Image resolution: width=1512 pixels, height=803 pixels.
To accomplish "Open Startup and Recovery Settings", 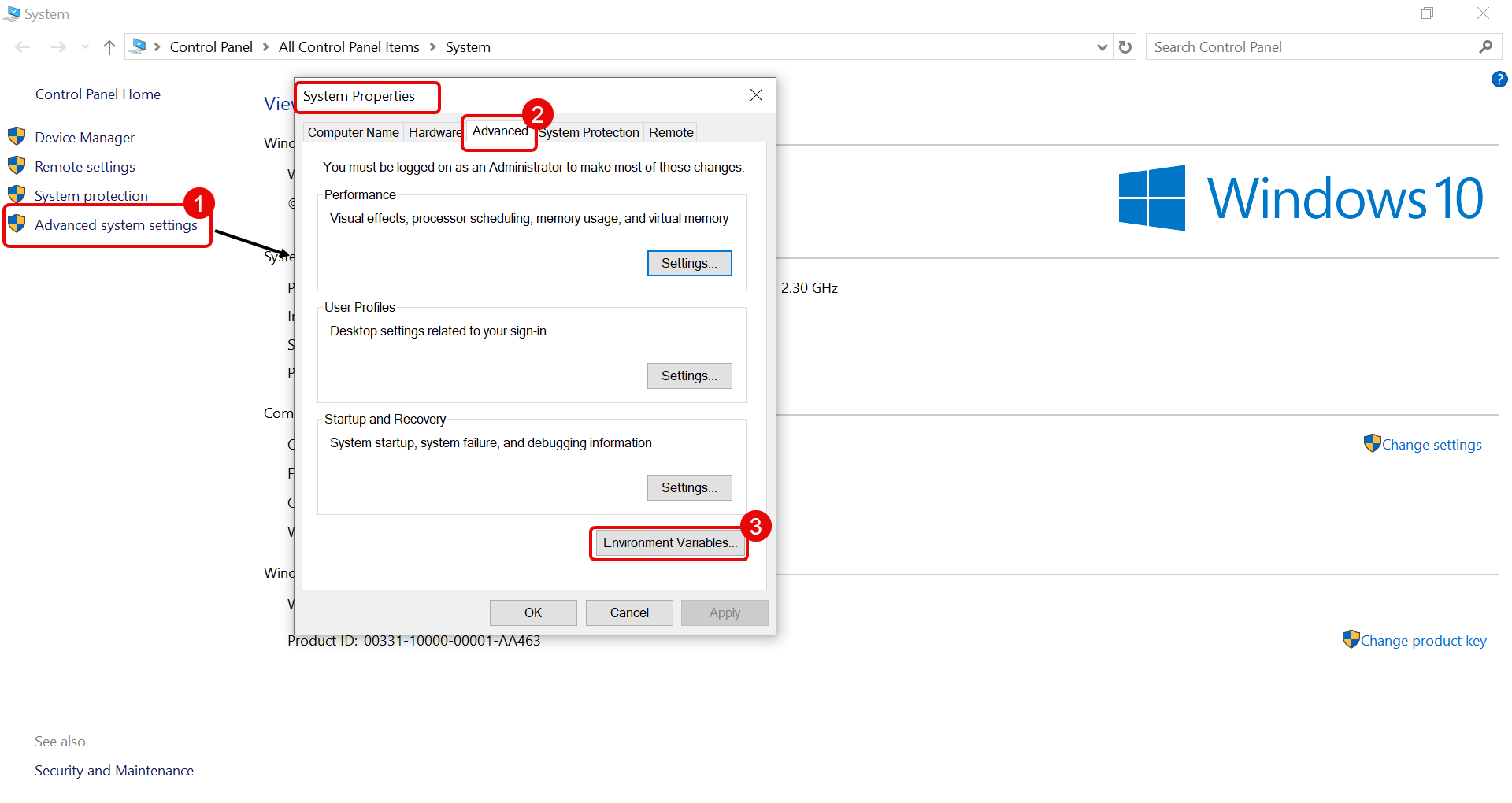I will pos(689,488).
